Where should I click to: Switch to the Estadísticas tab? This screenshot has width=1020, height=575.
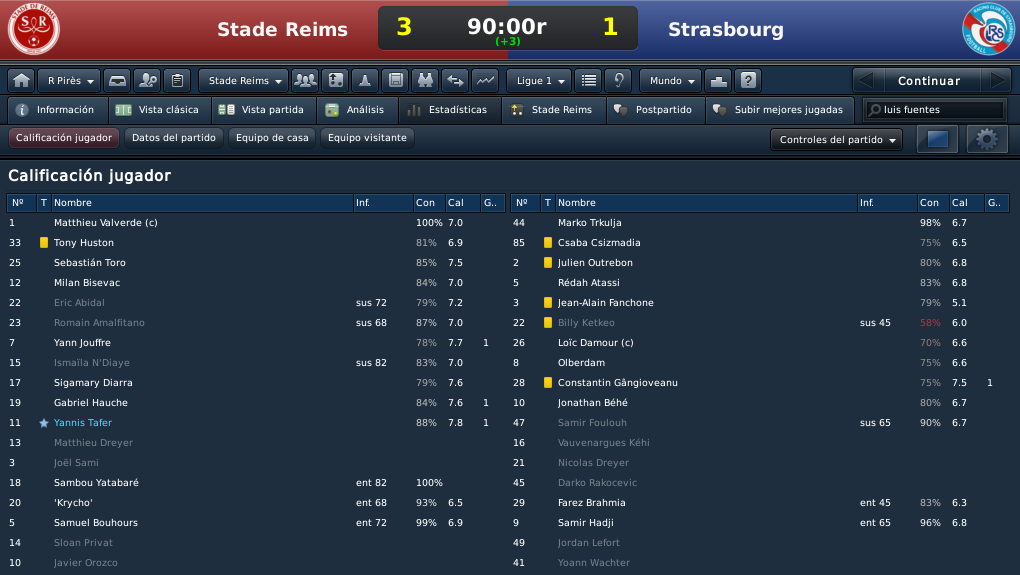point(450,110)
